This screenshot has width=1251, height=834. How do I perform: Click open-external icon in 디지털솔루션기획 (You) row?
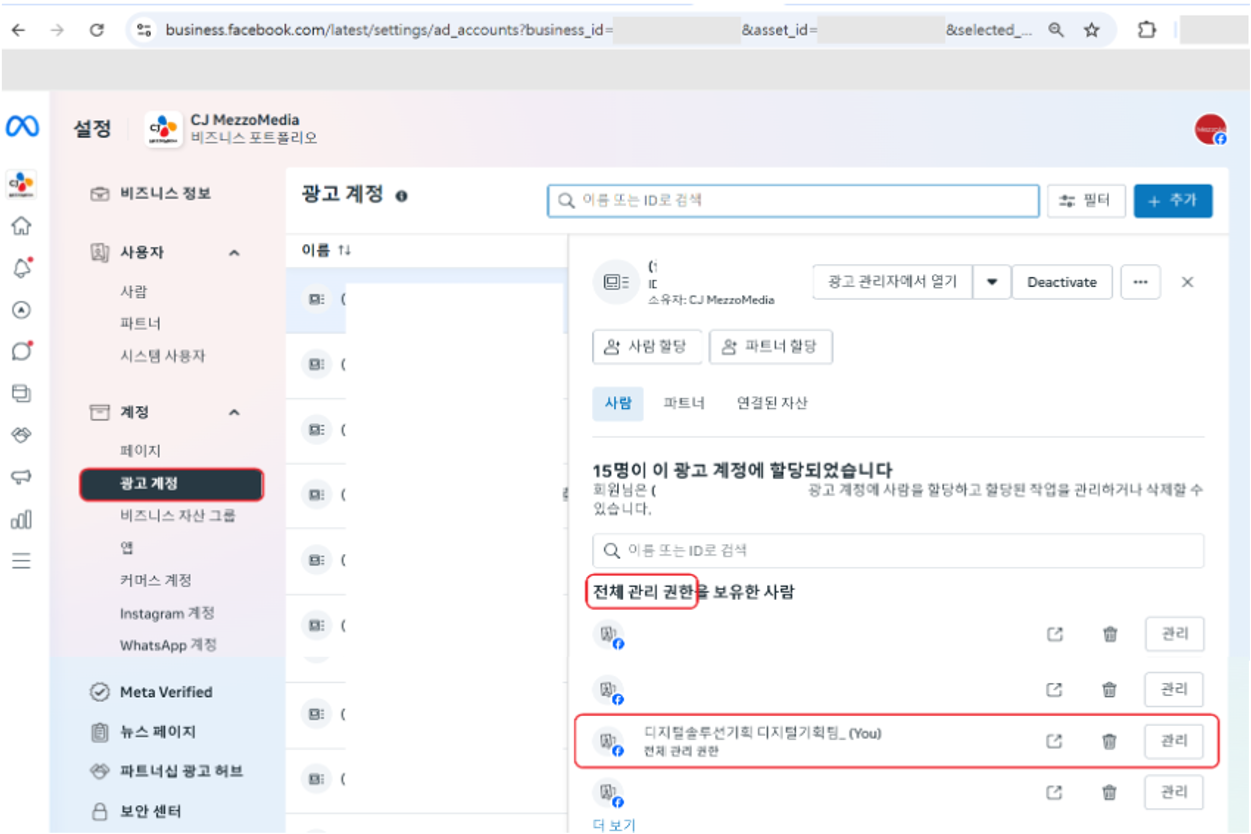1054,741
